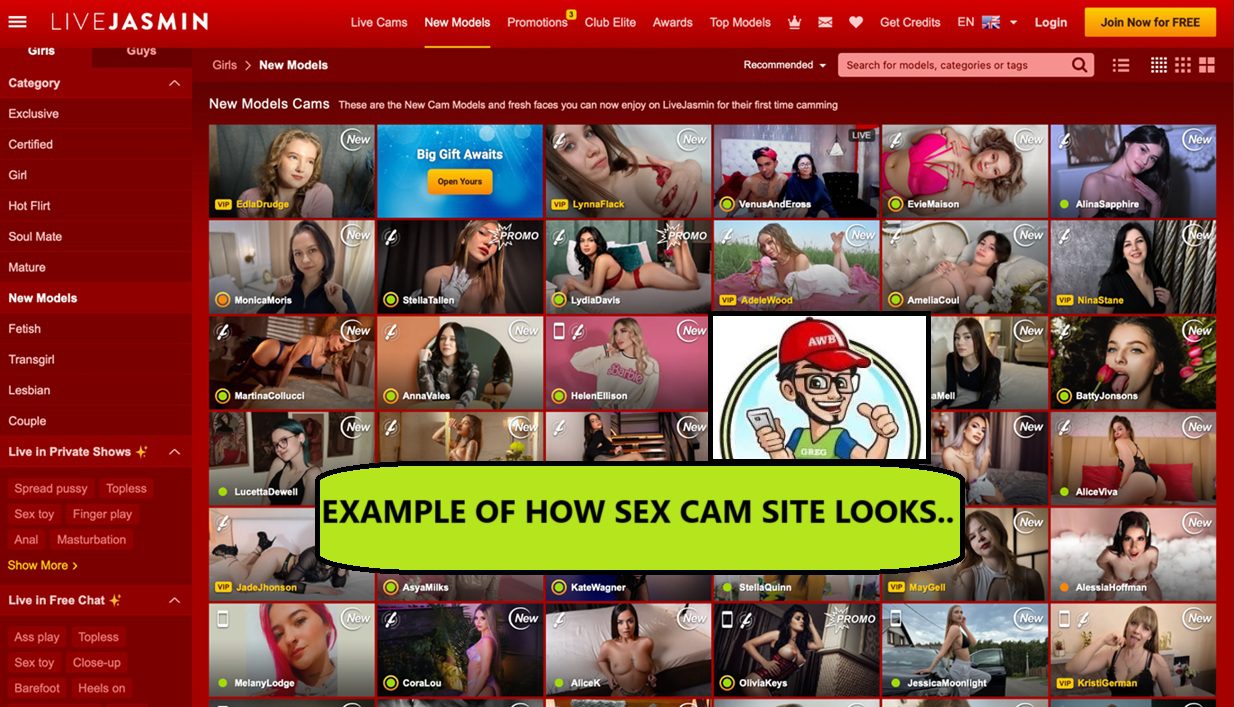
Task: Click the LiveJasmin logo
Action: pyautogui.click(x=130, y=22)
